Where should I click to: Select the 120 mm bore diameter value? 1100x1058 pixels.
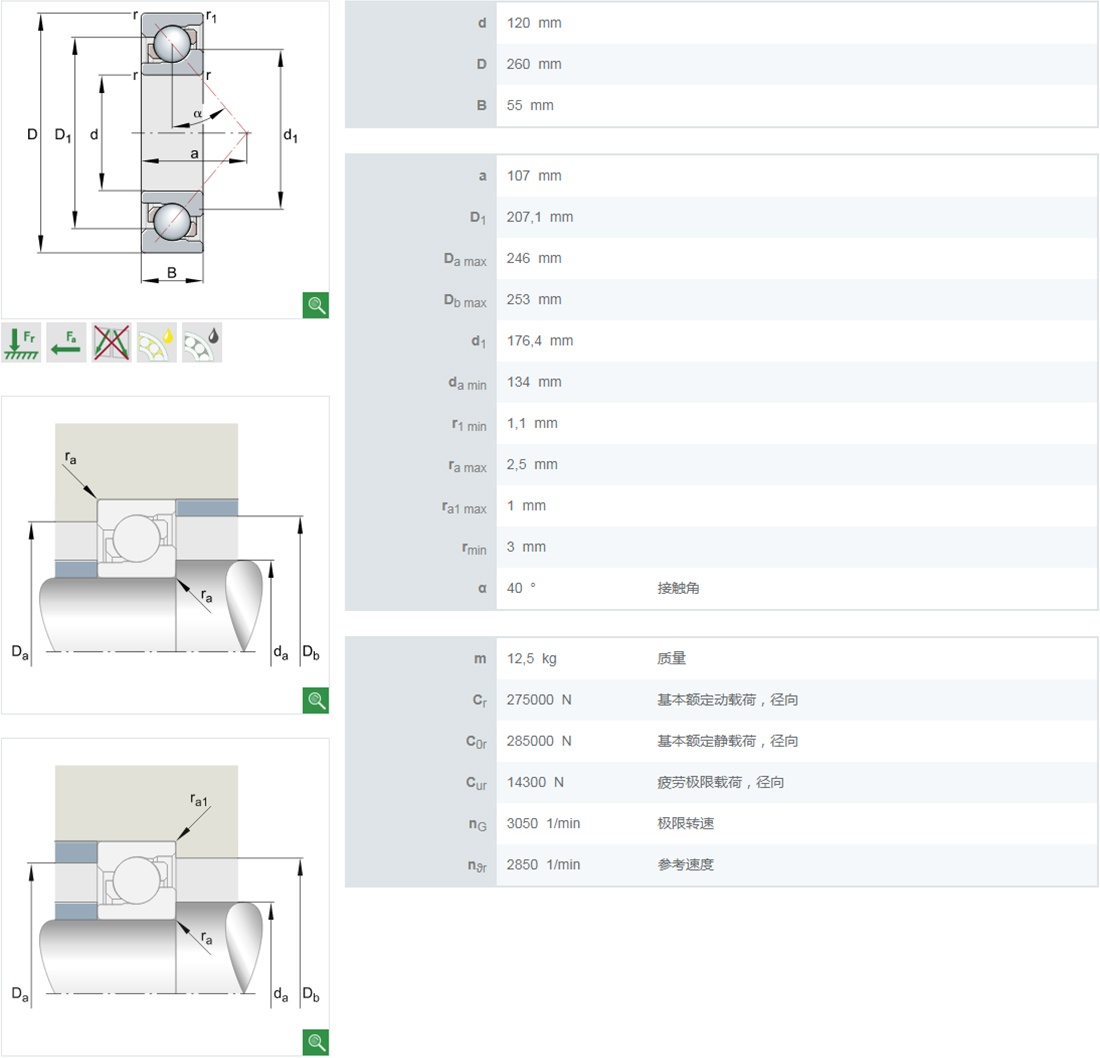click(x=534, y=23)
